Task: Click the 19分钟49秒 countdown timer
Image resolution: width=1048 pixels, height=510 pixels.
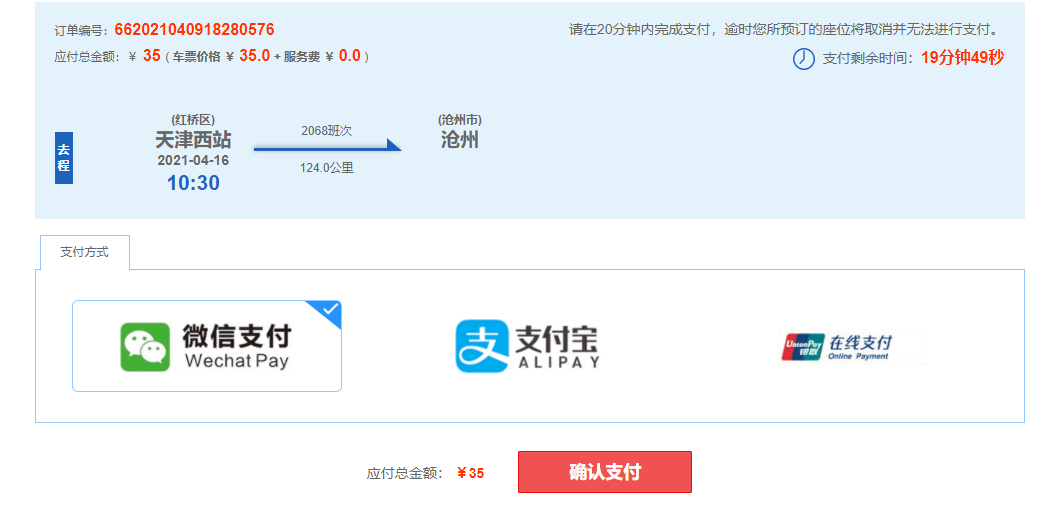Action: pyautogui.click(x=962, y=58)
